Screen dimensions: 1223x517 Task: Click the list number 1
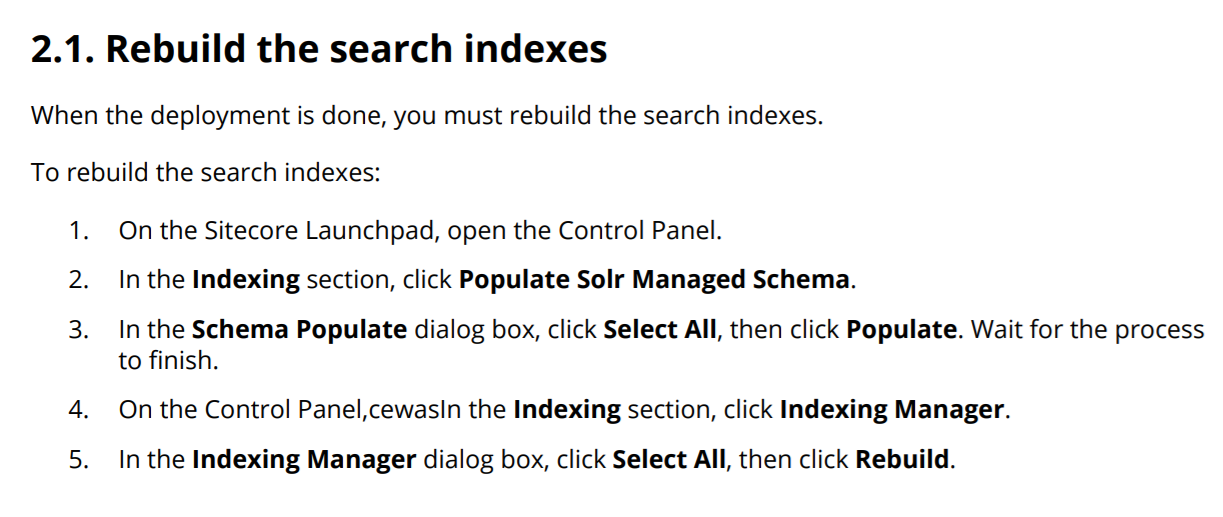[x=78, y=231]
